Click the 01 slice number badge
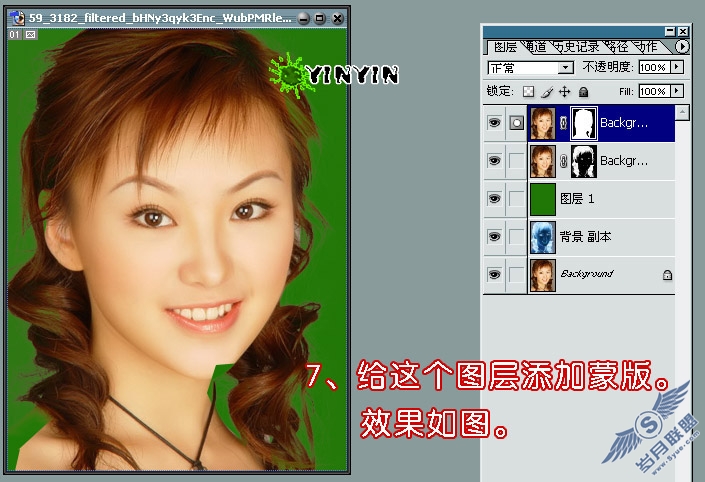The width and height of the screenshot is (705, 482). [14, 35]
